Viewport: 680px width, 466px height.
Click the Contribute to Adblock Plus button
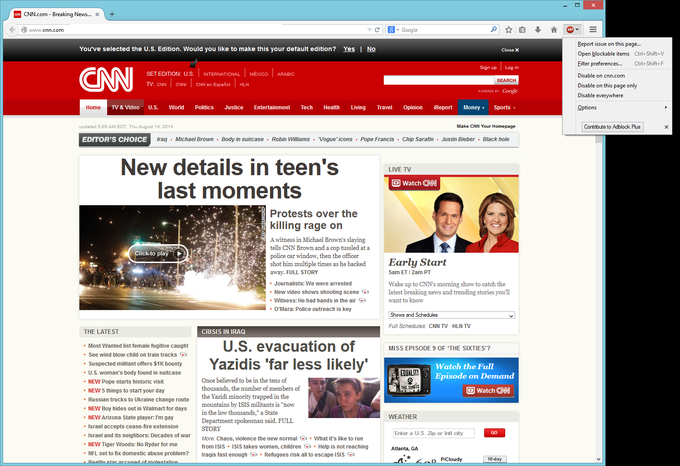(612, 127)
